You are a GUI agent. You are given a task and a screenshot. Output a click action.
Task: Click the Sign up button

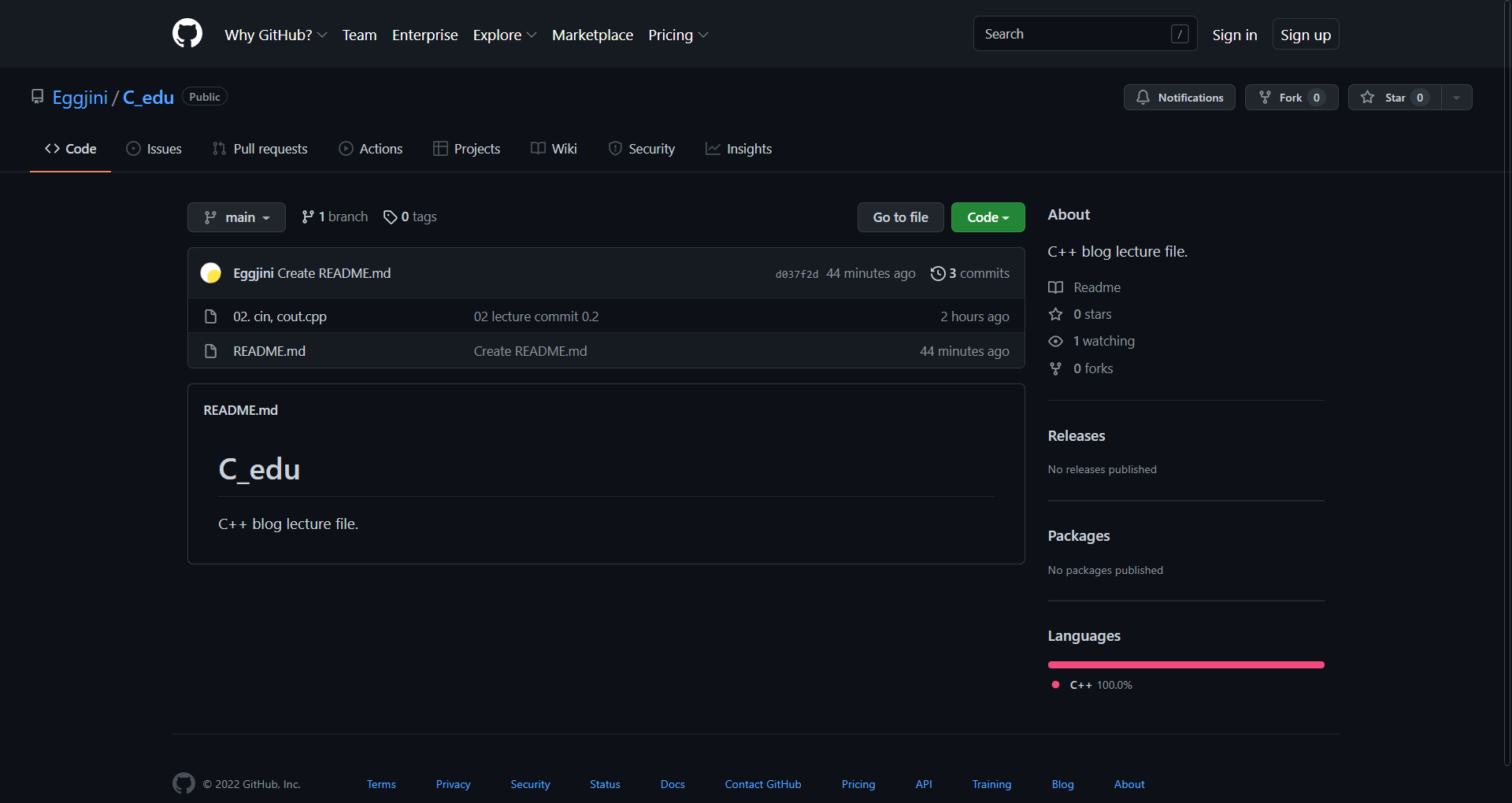1305,35
